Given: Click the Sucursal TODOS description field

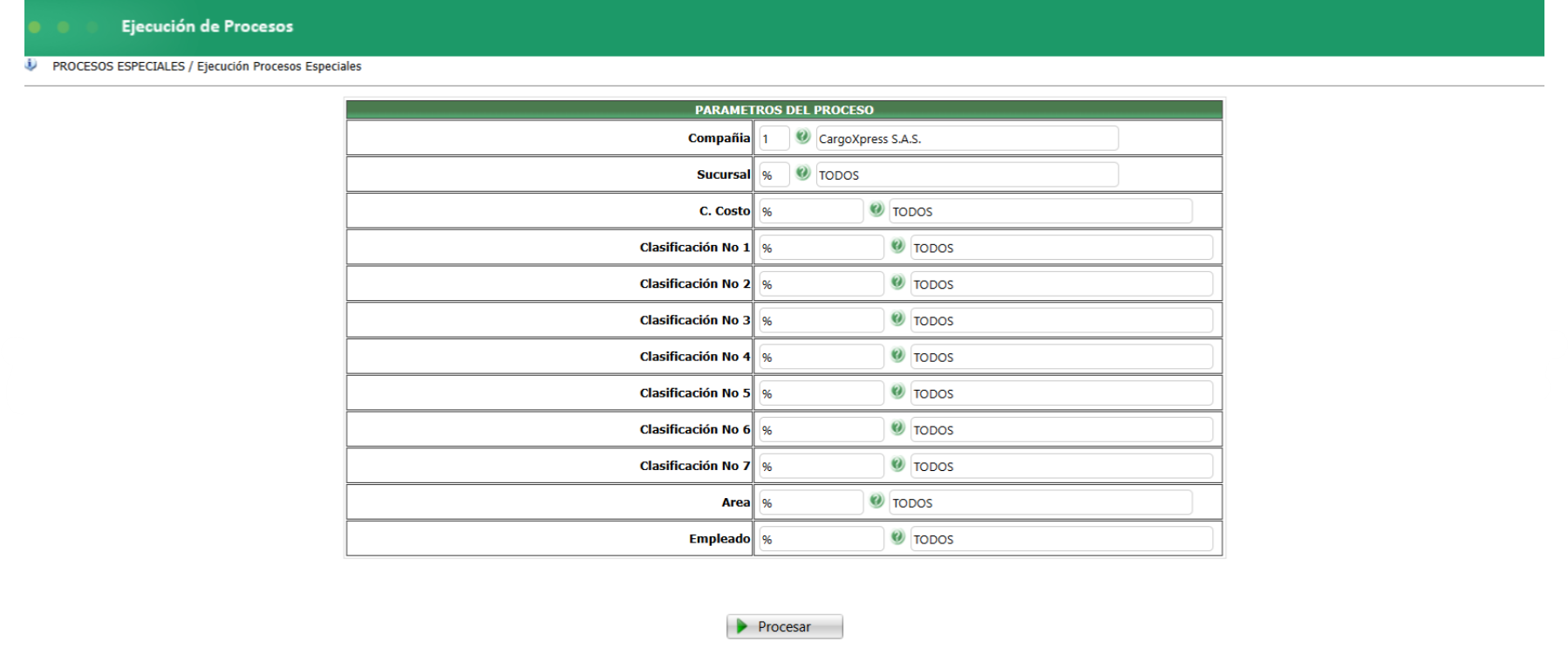Looking at the screenshot, I should [x=967, y=174].
